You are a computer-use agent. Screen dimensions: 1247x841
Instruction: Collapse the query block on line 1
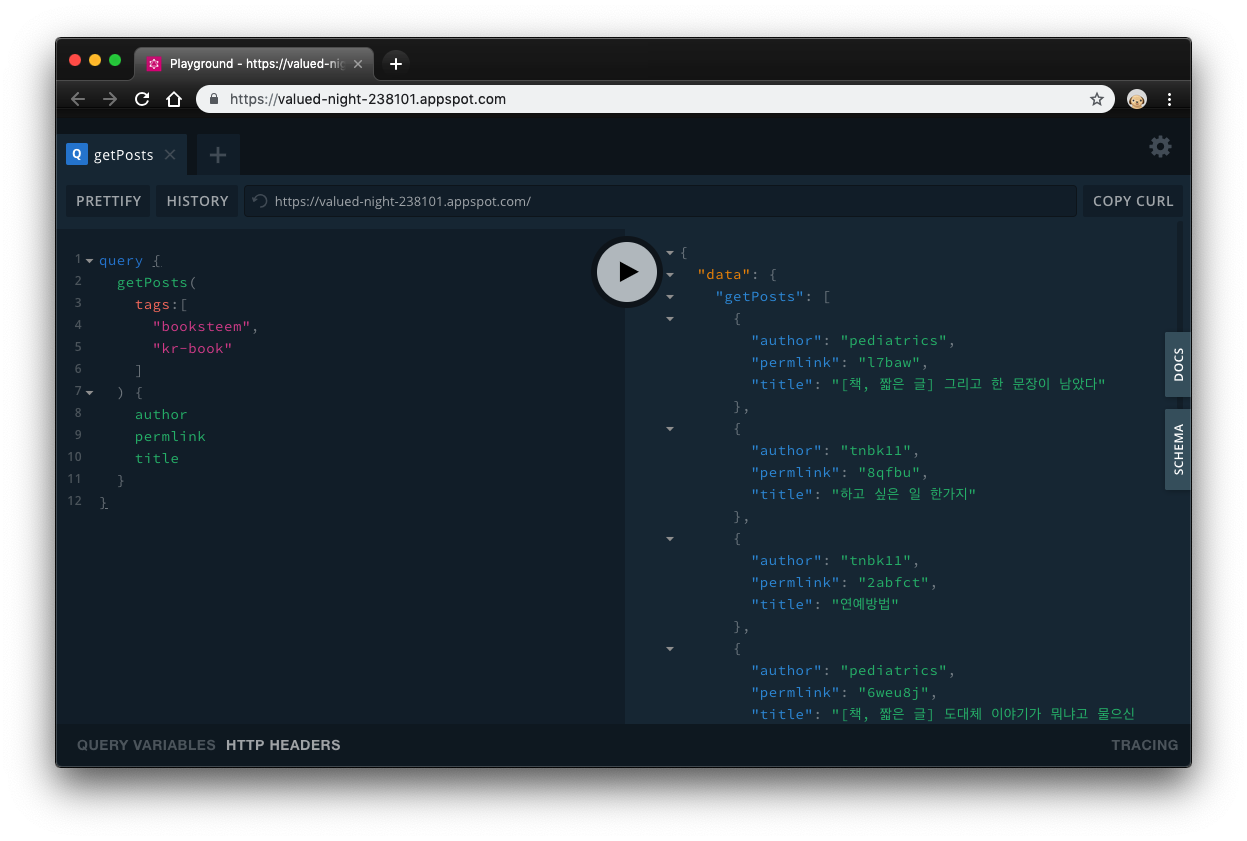pos(90,261)
